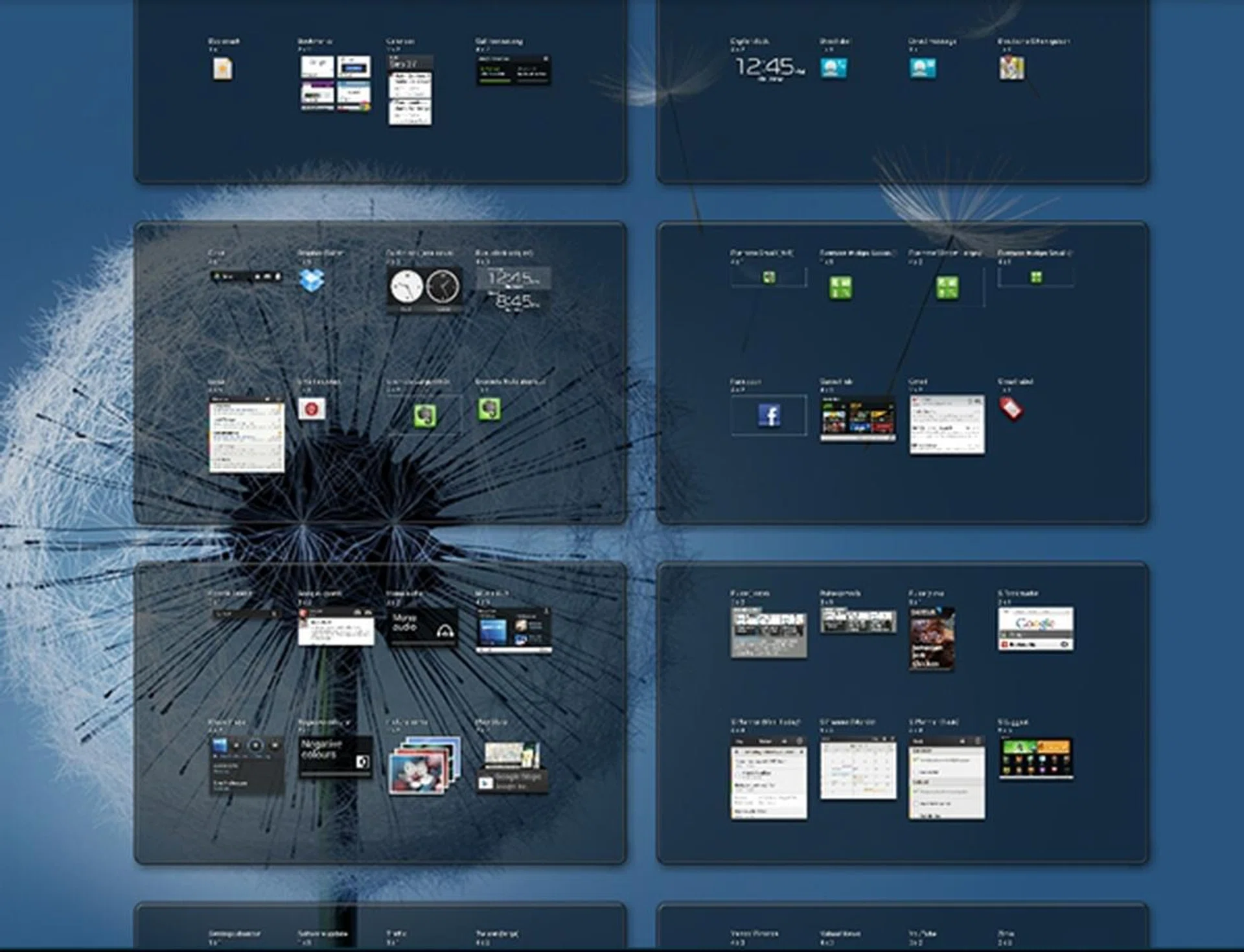Screen dimensions: 1244x952
Task: Pick the Google Maps places widget
Action: [513, 767]
